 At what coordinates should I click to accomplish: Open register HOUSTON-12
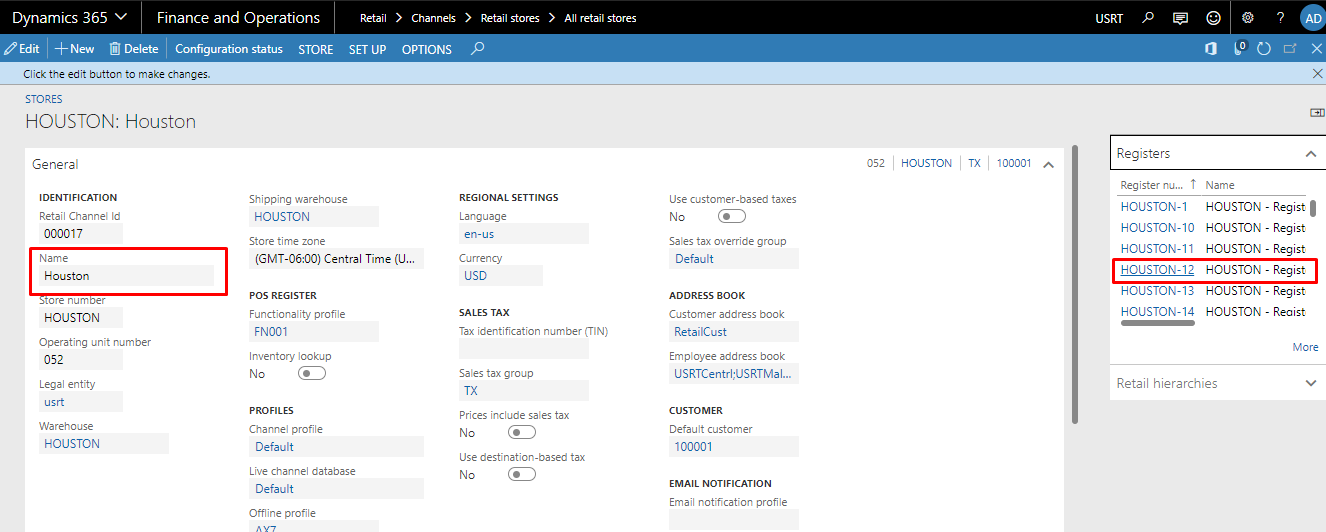tap(1157, 270)
